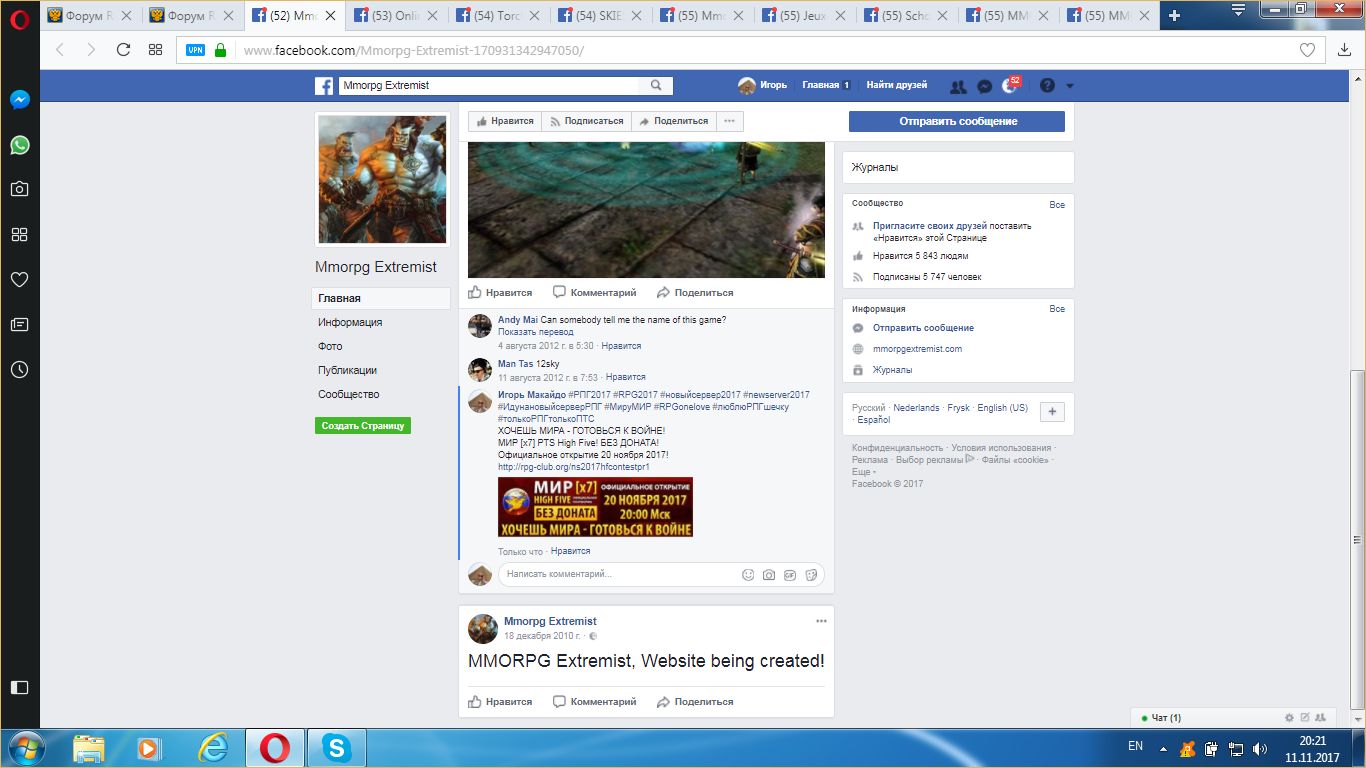The image size is (1366, 768).
Task: Open the Snapshot camera in the Opera sidebar
Action: tap(19, 189)
